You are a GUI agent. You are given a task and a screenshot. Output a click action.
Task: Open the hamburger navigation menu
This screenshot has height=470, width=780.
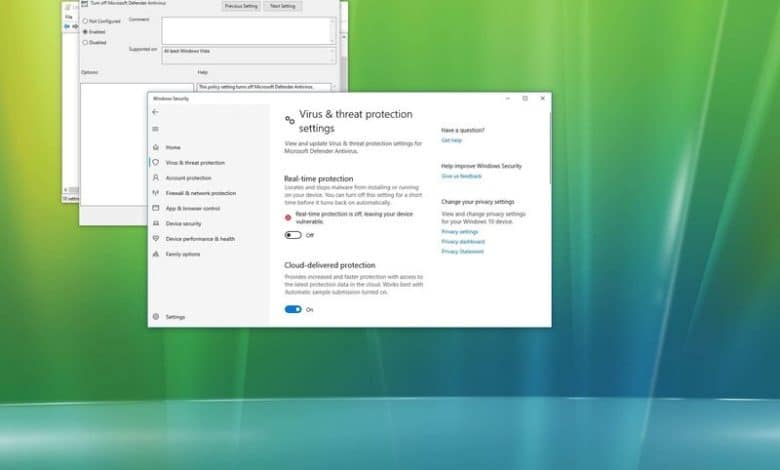155,129
